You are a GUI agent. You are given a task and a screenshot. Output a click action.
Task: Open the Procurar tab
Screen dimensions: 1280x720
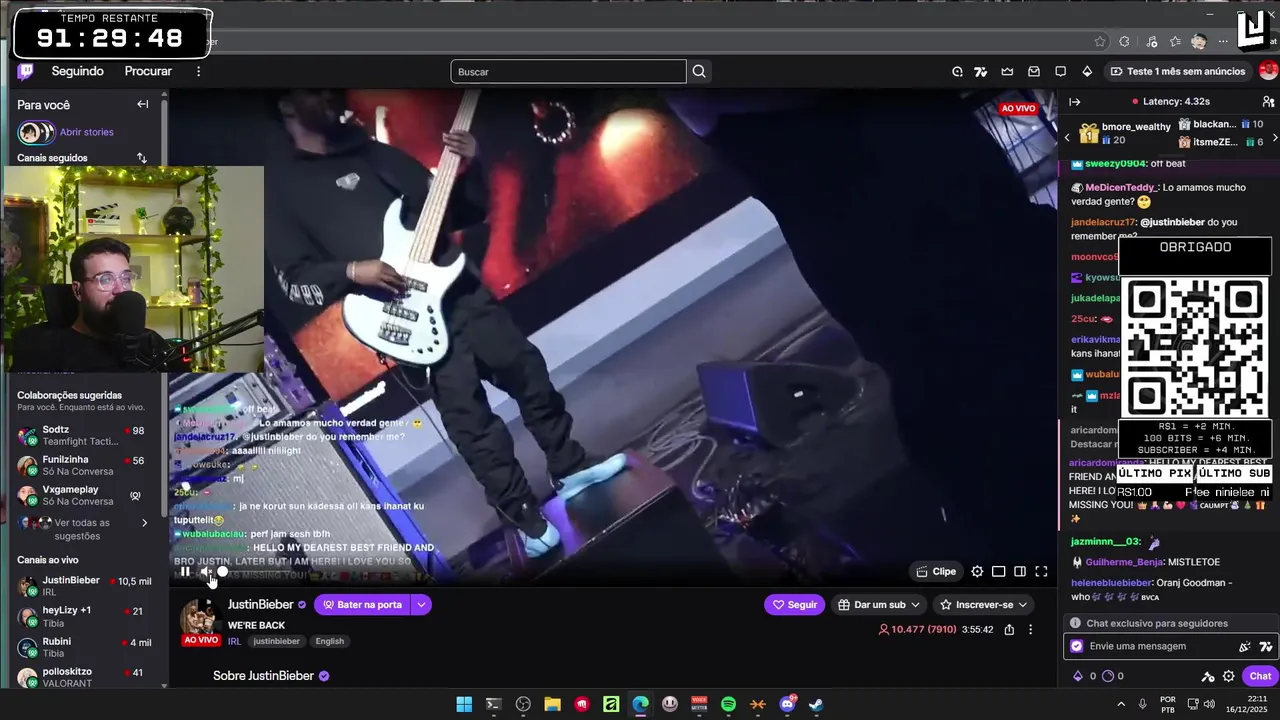(x=148, y=71)
